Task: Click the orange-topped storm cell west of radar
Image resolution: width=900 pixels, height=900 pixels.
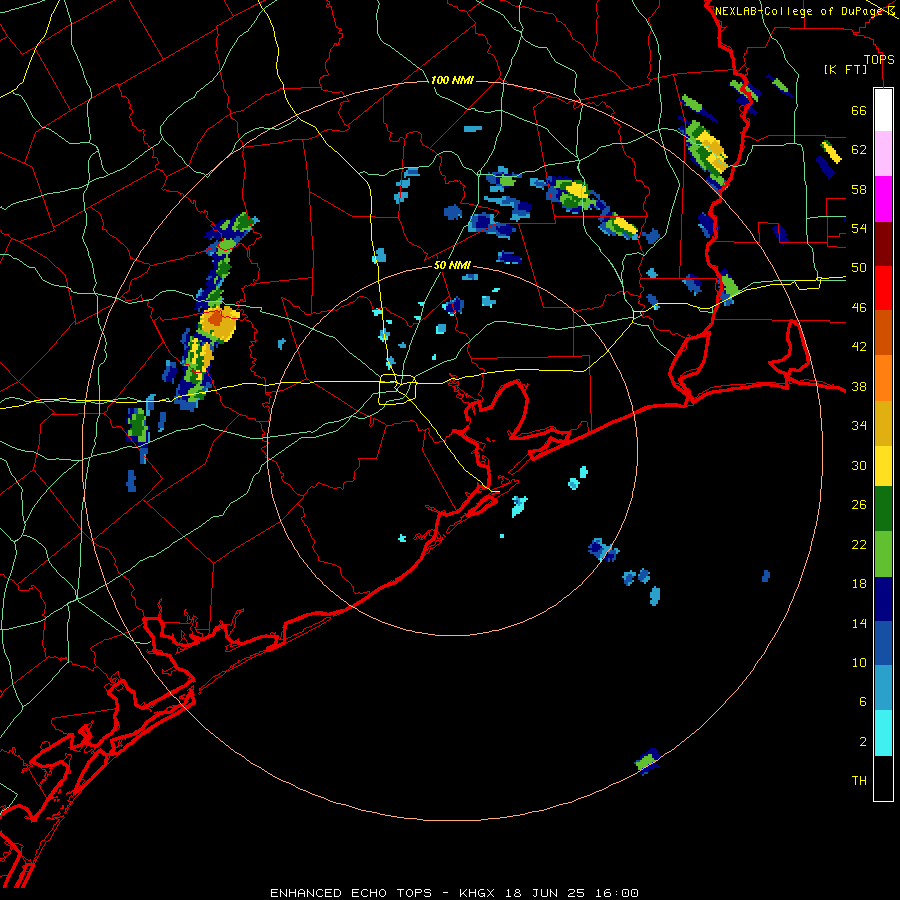Action: point(219,322)
